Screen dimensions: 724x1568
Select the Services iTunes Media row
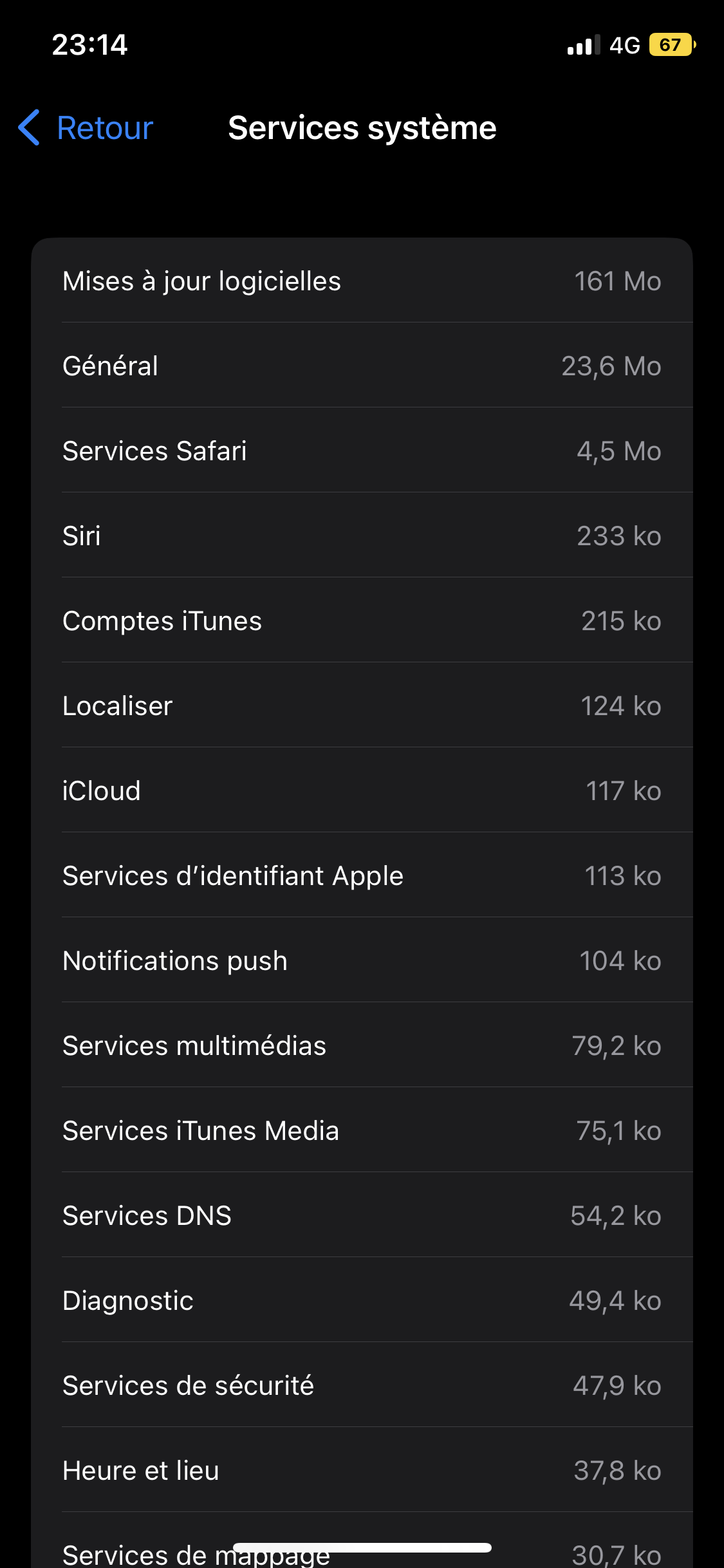pos(362,1131)
